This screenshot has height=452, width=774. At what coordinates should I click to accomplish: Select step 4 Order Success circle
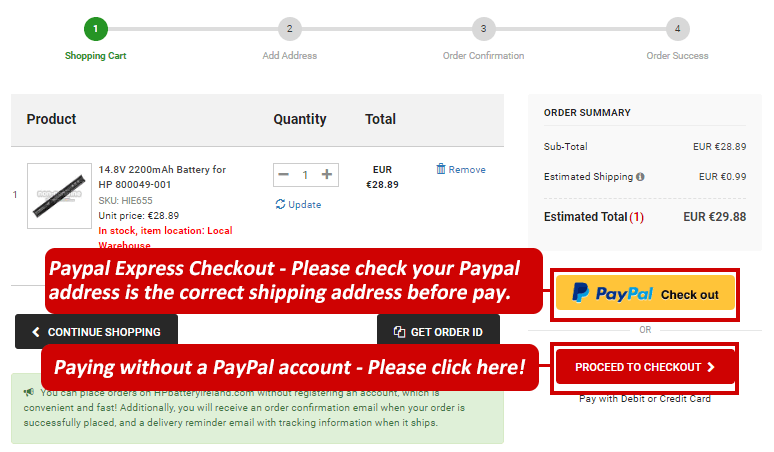[x=677, y=29]
